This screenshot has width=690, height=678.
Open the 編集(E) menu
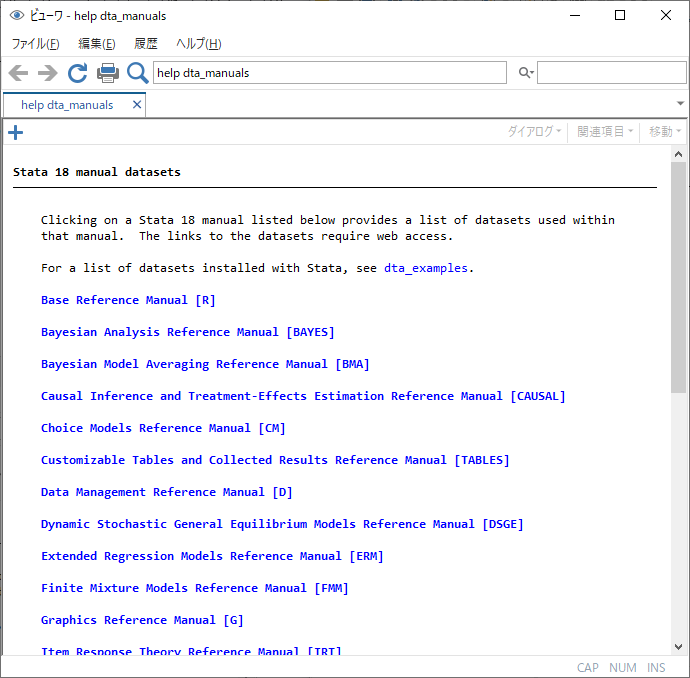[97, 44]
